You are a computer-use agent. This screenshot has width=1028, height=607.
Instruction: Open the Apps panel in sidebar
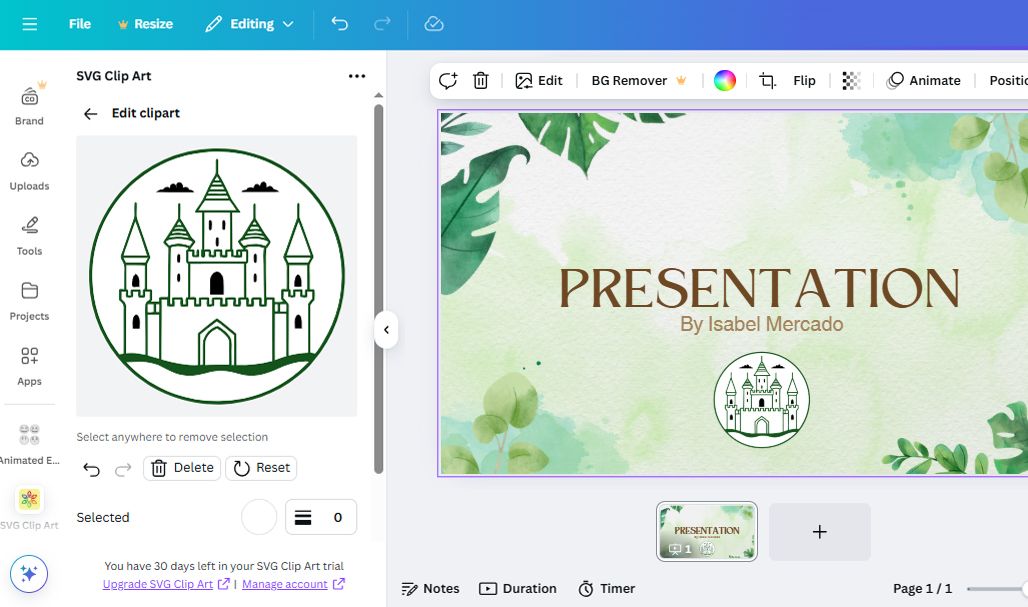(x=30, y=365)
